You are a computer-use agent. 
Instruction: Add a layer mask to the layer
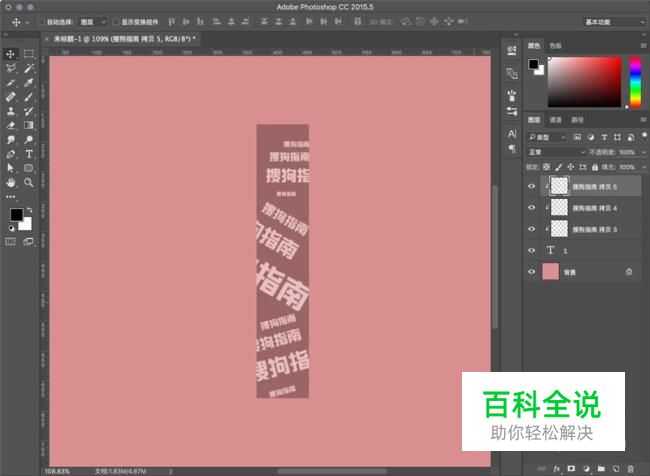571,469
